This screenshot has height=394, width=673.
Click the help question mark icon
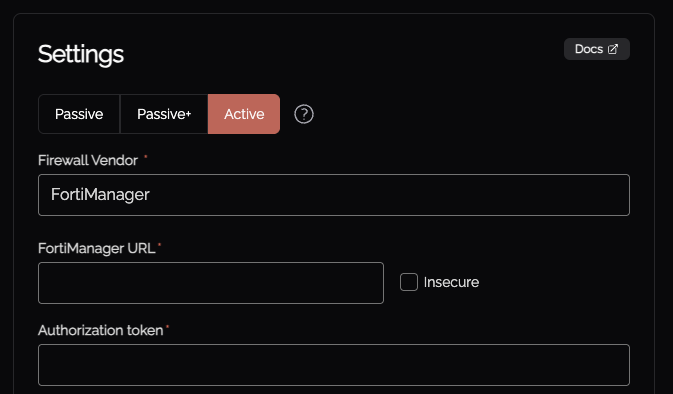[304, 114]
